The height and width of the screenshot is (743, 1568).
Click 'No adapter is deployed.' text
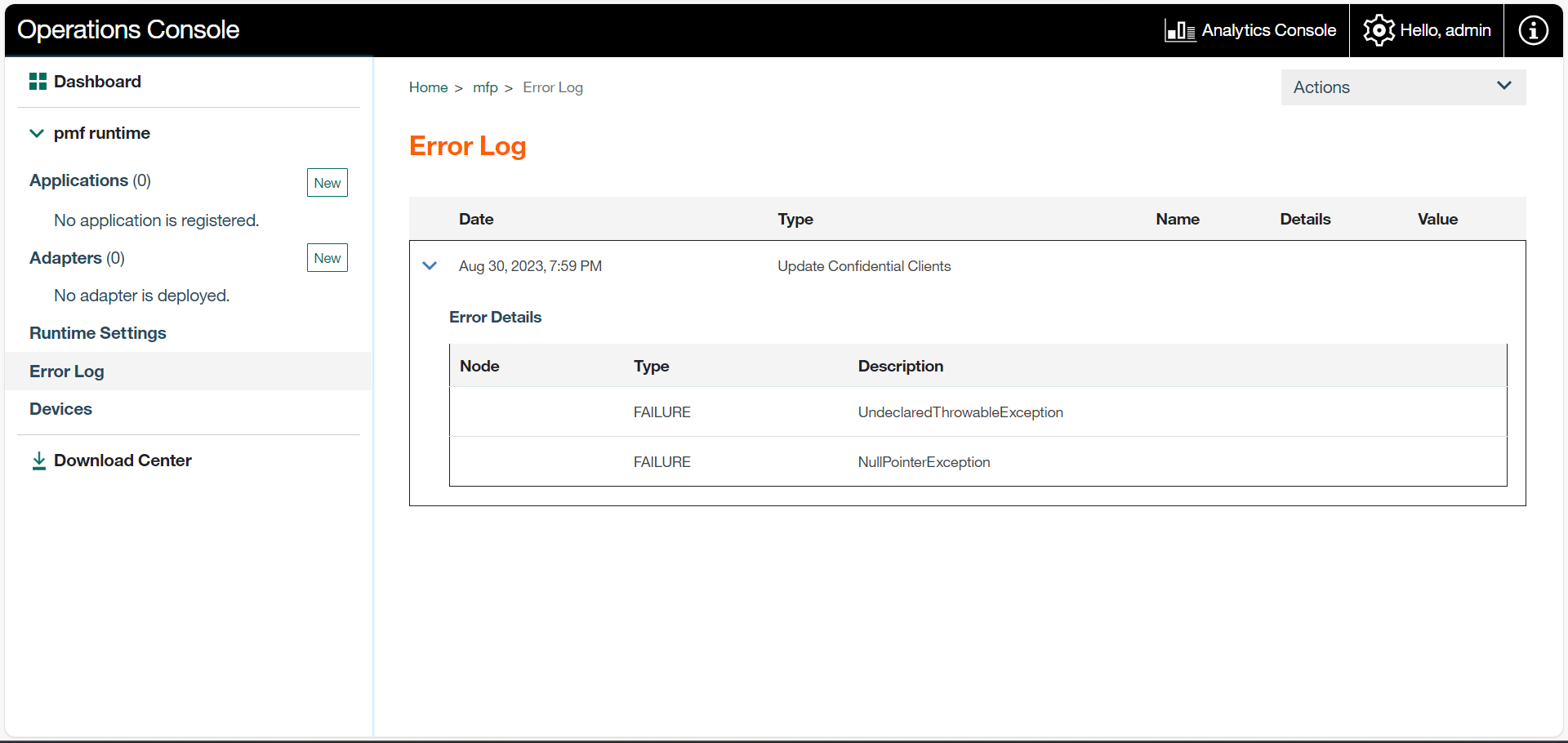click(141, 296)
